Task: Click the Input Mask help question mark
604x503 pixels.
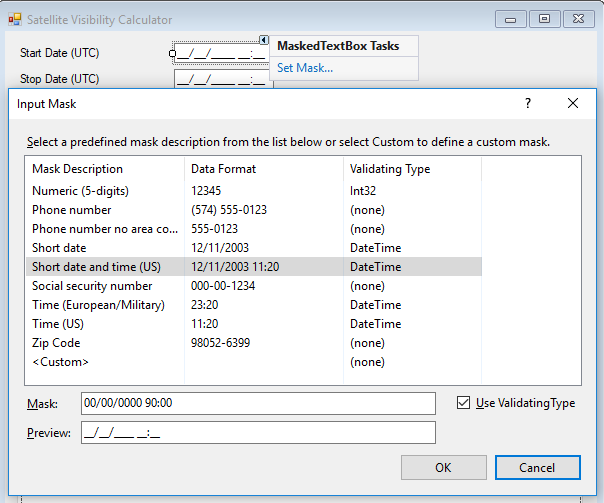Action: click(x=528, y=103)
